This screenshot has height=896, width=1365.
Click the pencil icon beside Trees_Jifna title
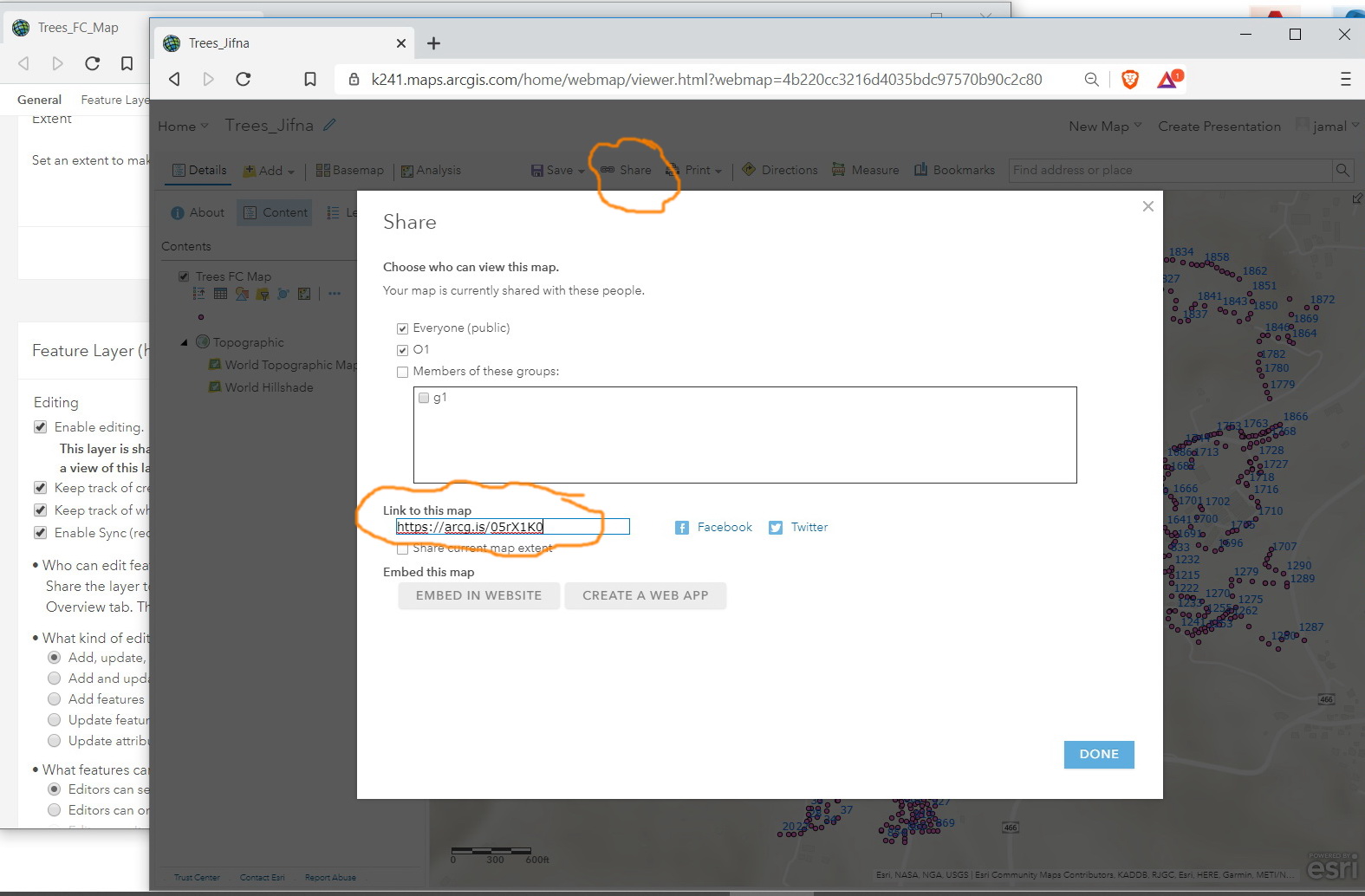[x=329, y=125]
